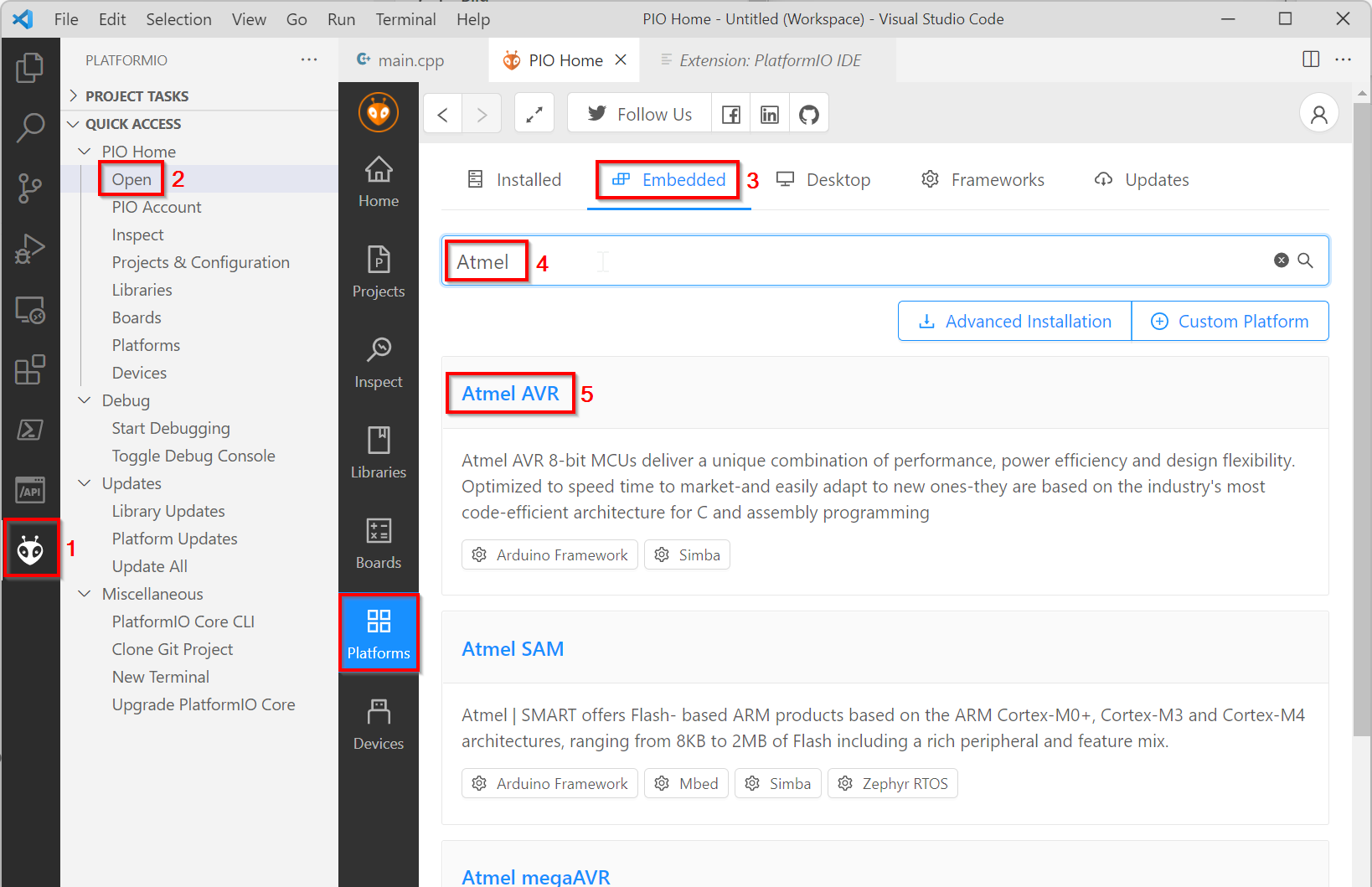The image size is (1372, 887).
Task: Open the PlatformIO alien-head icon in activity bar
Action: pos(30,550)
